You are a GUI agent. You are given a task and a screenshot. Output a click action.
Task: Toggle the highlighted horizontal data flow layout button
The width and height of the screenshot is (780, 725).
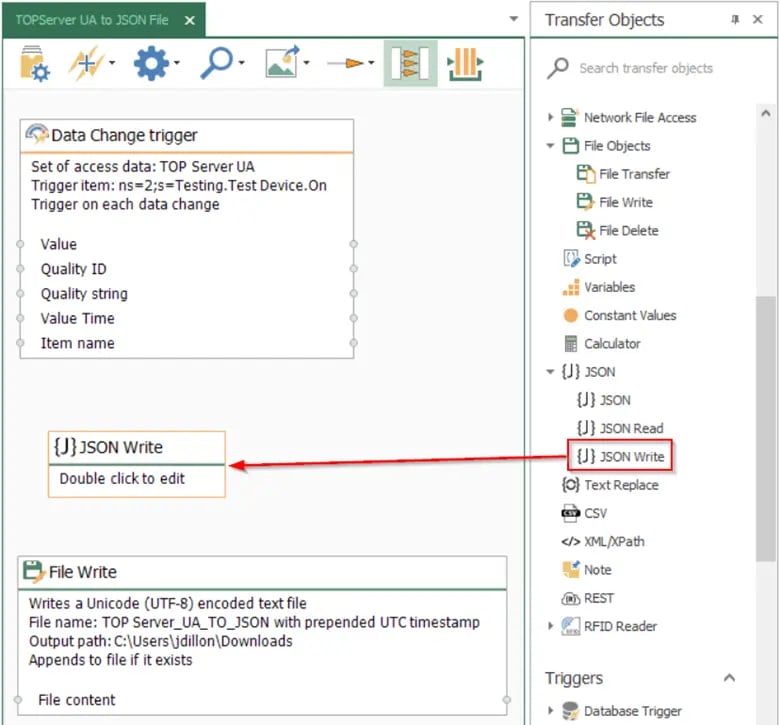(410, 64)
